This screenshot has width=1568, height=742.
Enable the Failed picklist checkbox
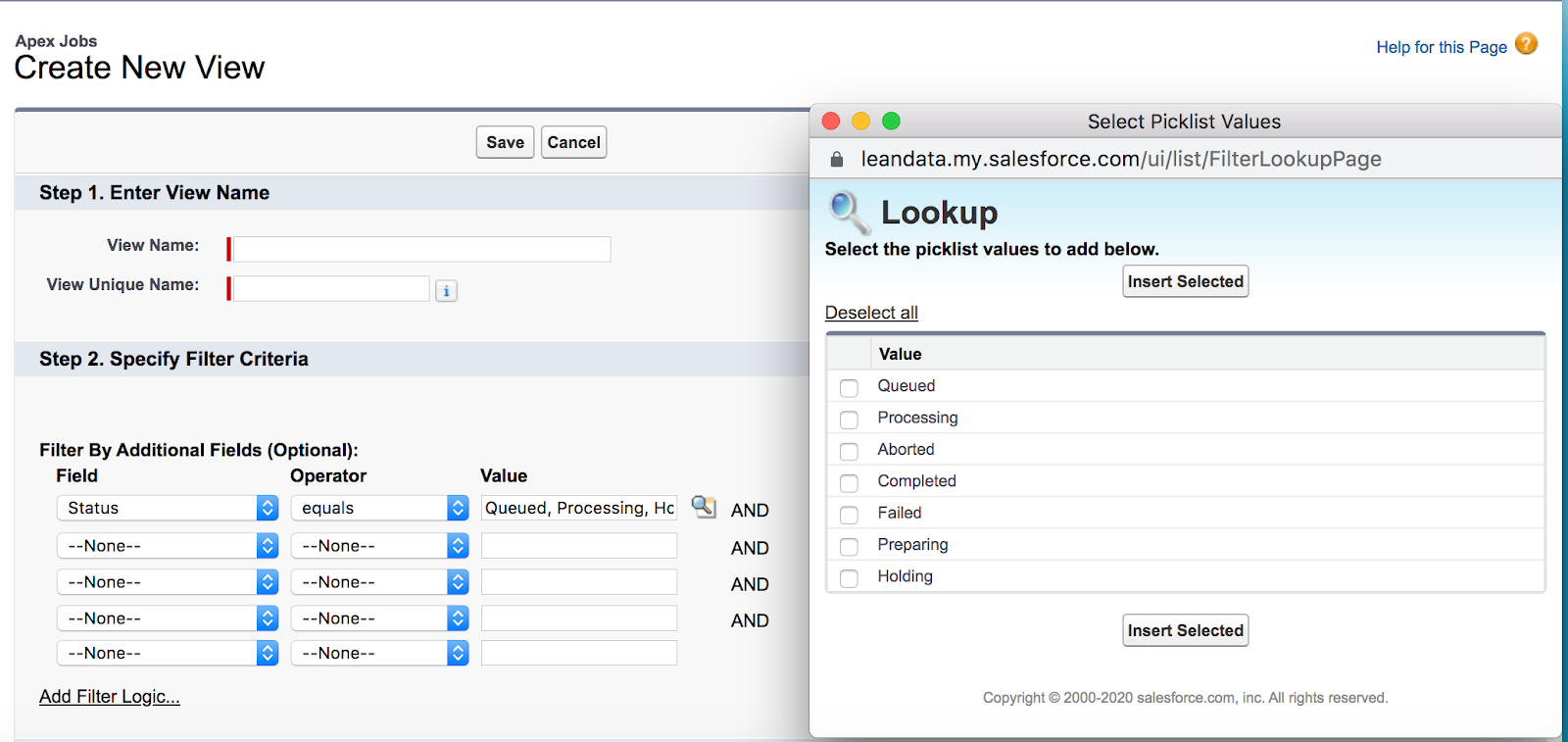[849, 515]
